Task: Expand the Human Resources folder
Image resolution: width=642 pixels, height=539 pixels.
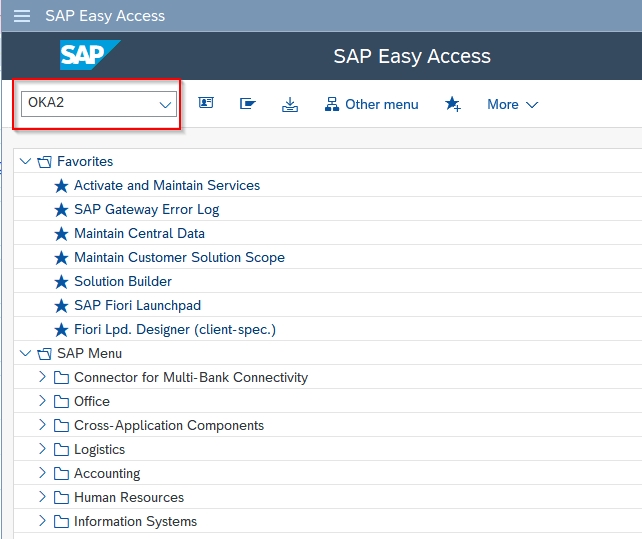Action: tap(42, 497)
